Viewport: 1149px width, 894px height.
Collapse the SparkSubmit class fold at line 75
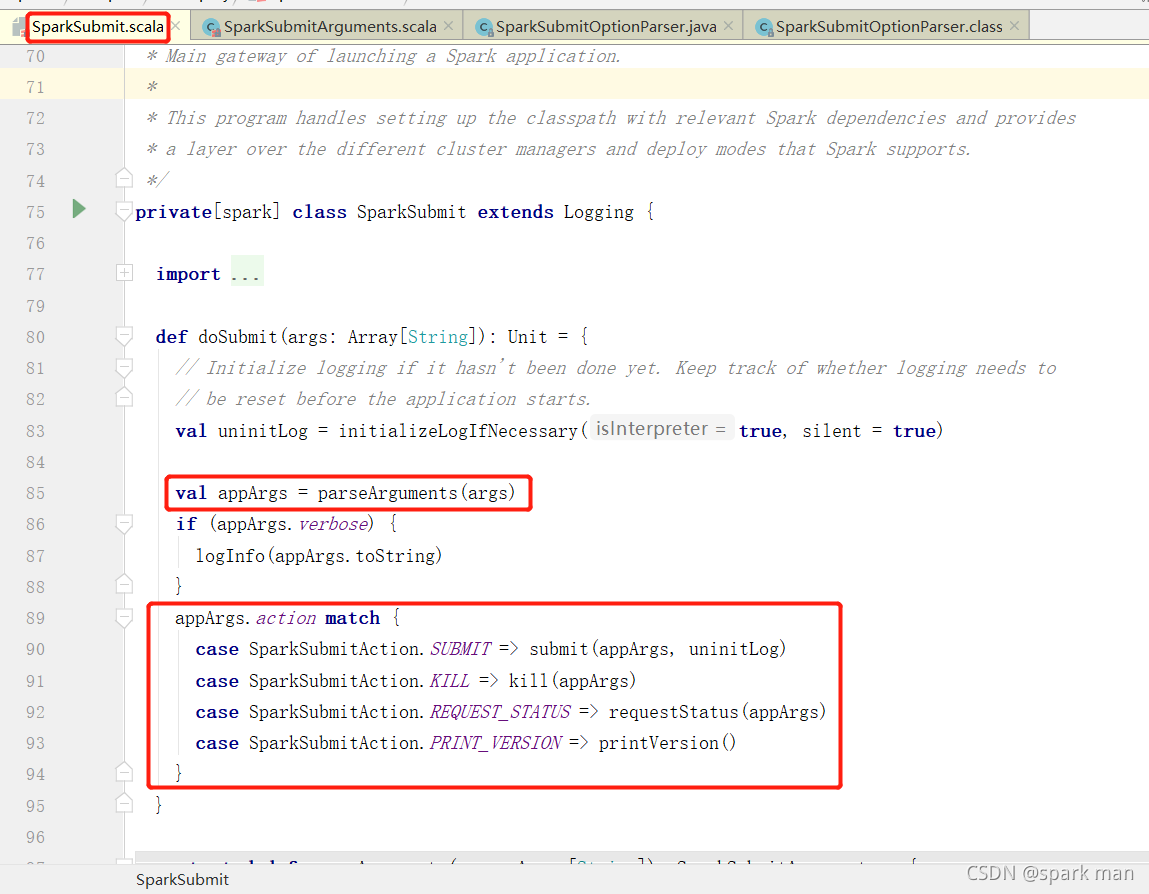pyautogui.click(x=125, y=212)
